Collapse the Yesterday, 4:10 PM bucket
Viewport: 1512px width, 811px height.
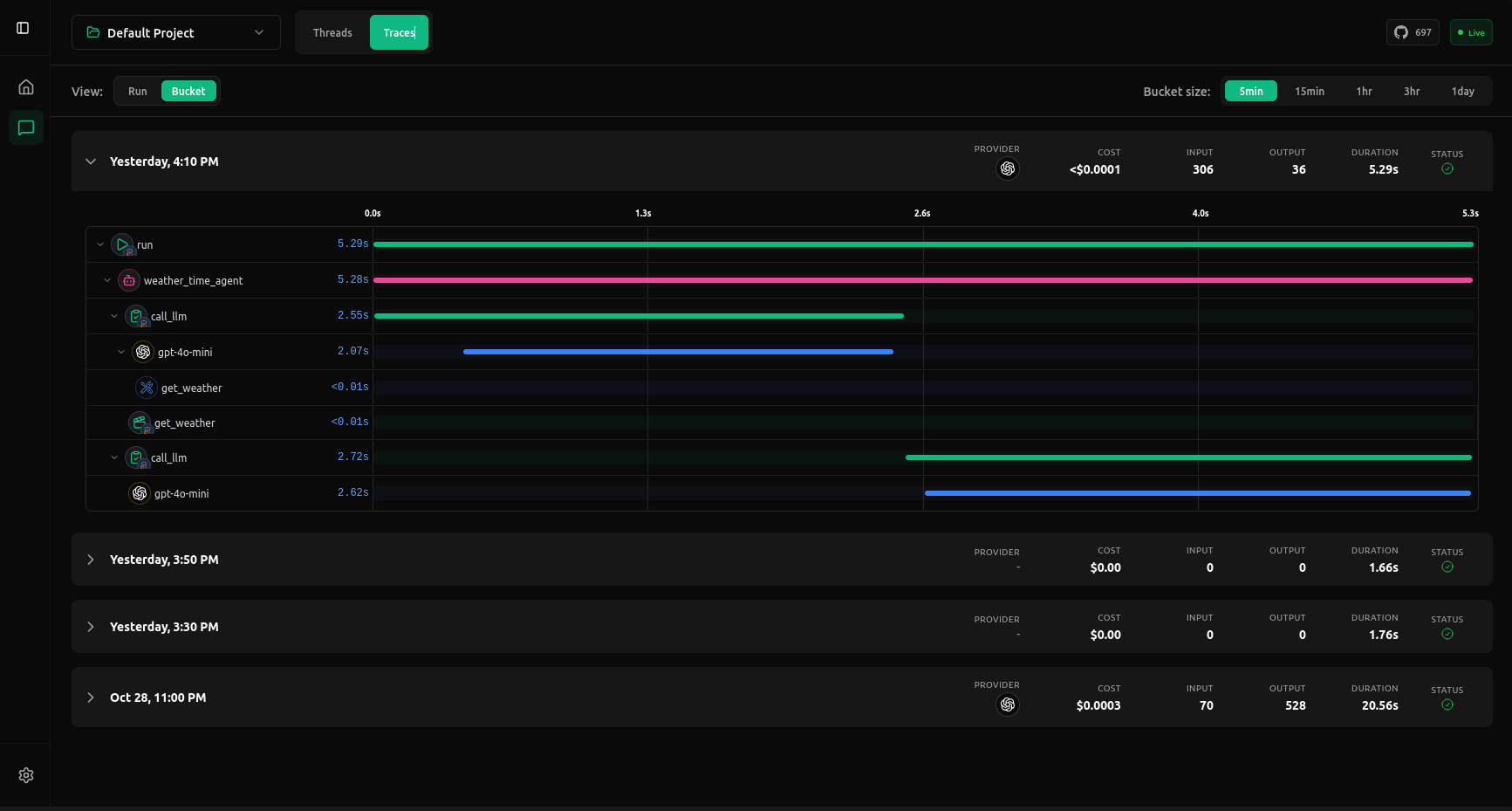(x=91, y=162)
